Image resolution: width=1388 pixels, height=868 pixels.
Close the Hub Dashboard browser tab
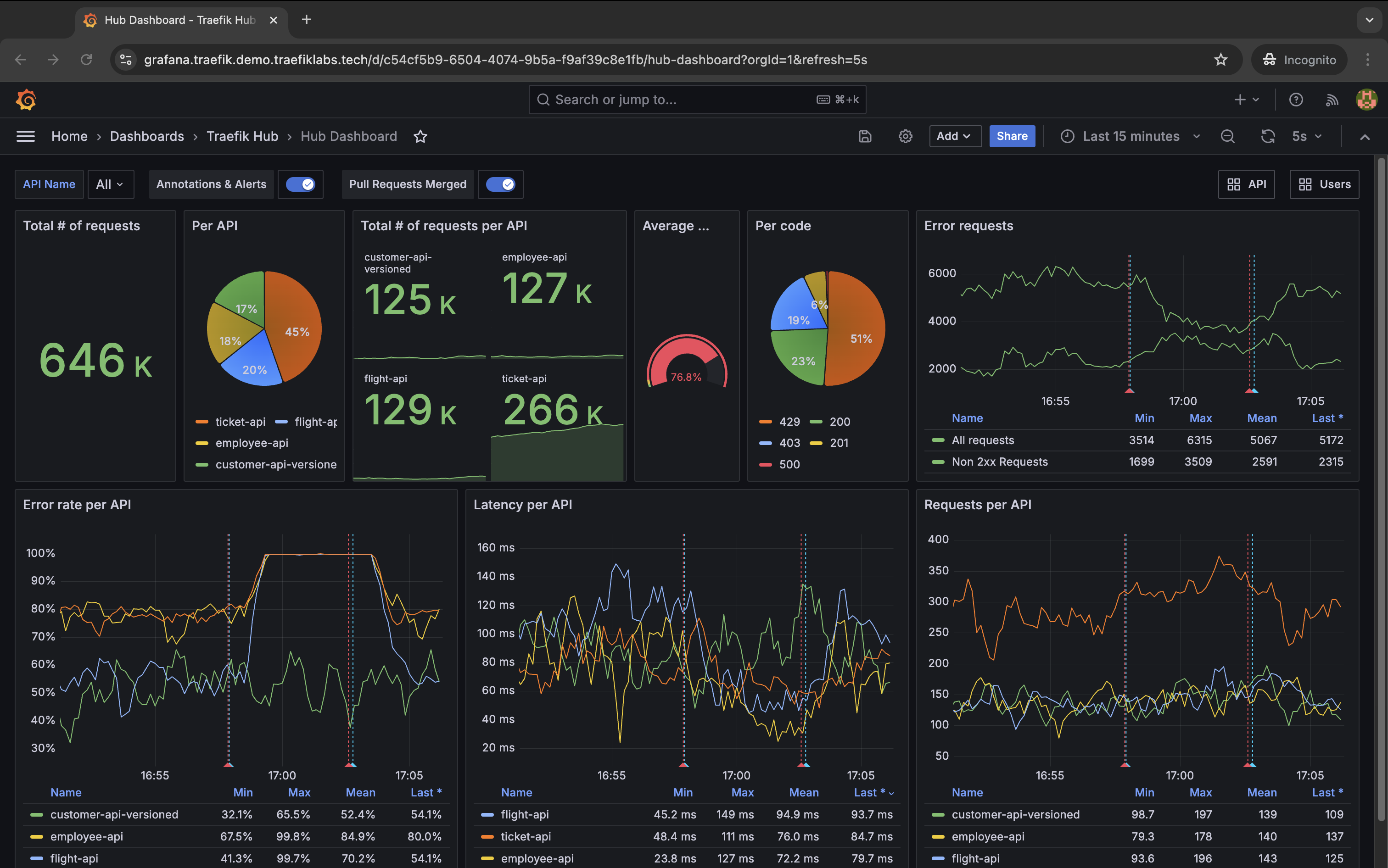pos(274,20)
